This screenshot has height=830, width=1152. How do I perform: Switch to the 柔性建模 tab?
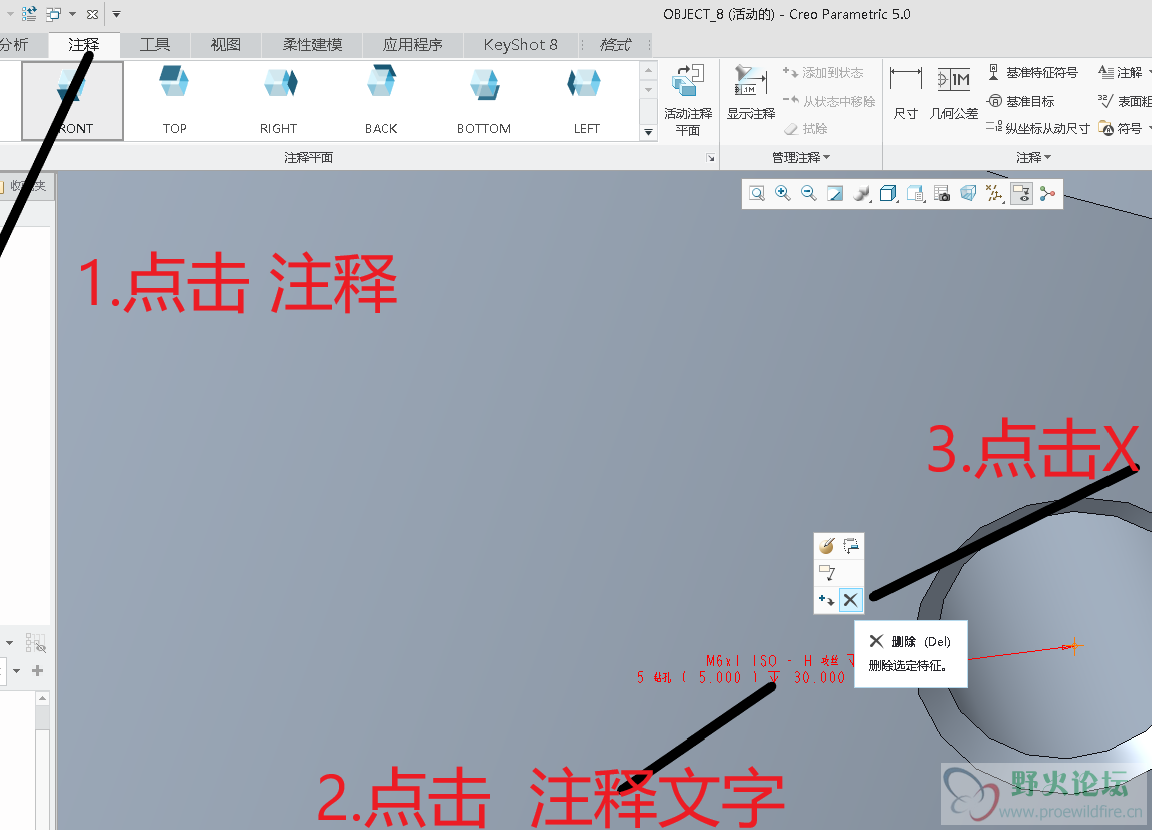click(312, 45)
